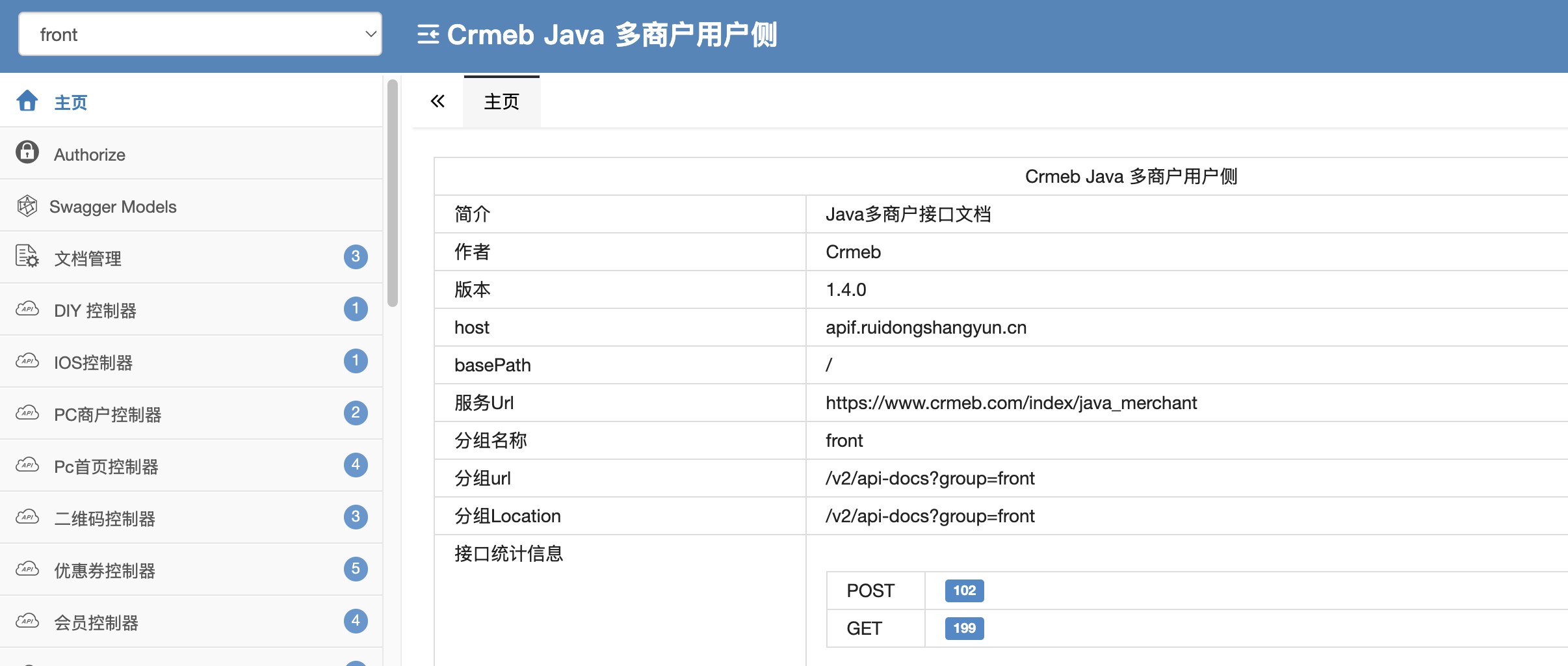1568x666 pixels.
Task: Expand the 文档管理 section
Action: pyautogui.click(x=191, y=258)
